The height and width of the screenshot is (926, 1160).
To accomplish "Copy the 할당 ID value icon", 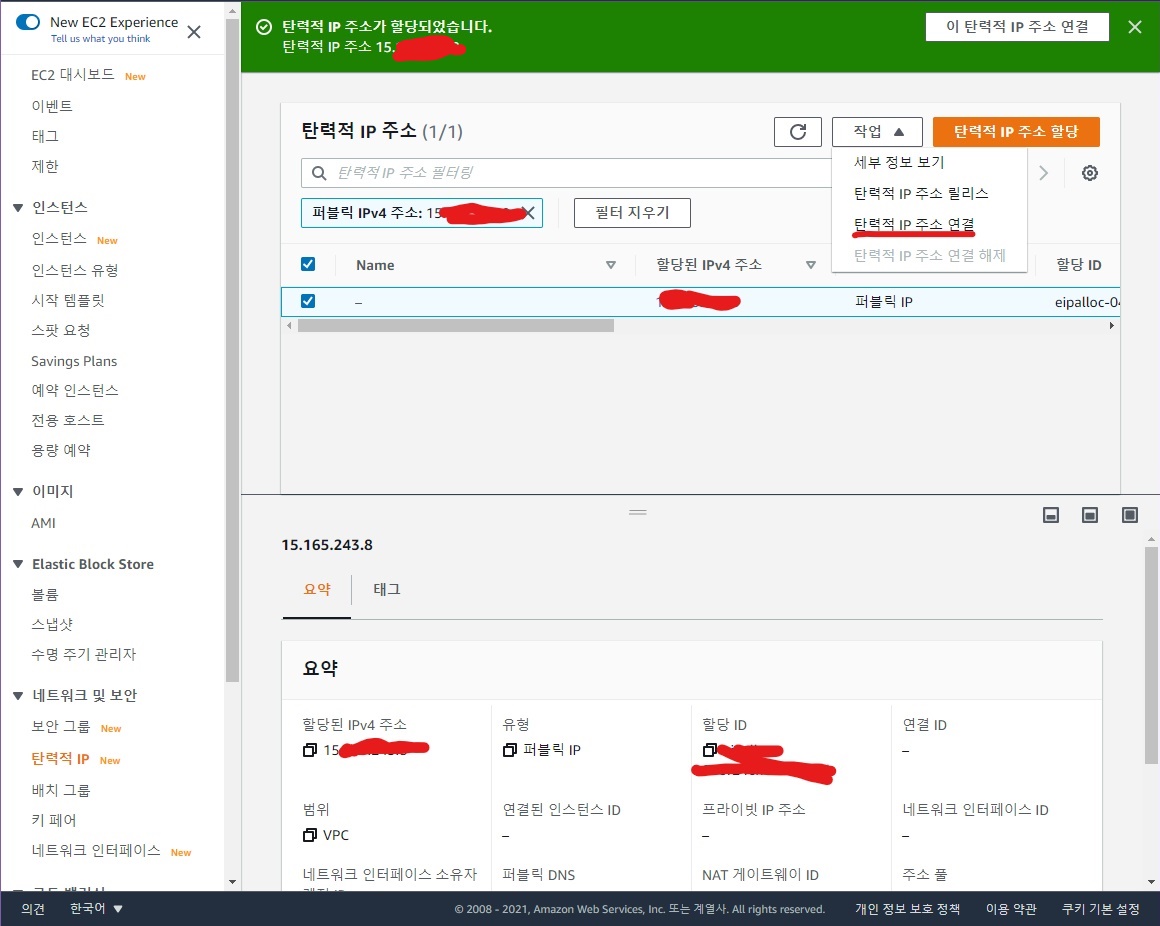I will (709, 750).
